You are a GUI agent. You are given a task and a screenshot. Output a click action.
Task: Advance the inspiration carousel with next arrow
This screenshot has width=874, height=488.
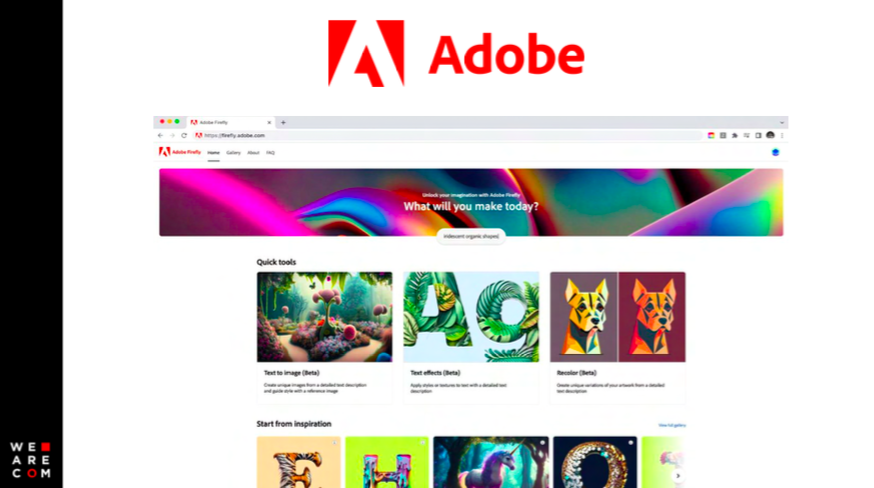click(678, 476)
